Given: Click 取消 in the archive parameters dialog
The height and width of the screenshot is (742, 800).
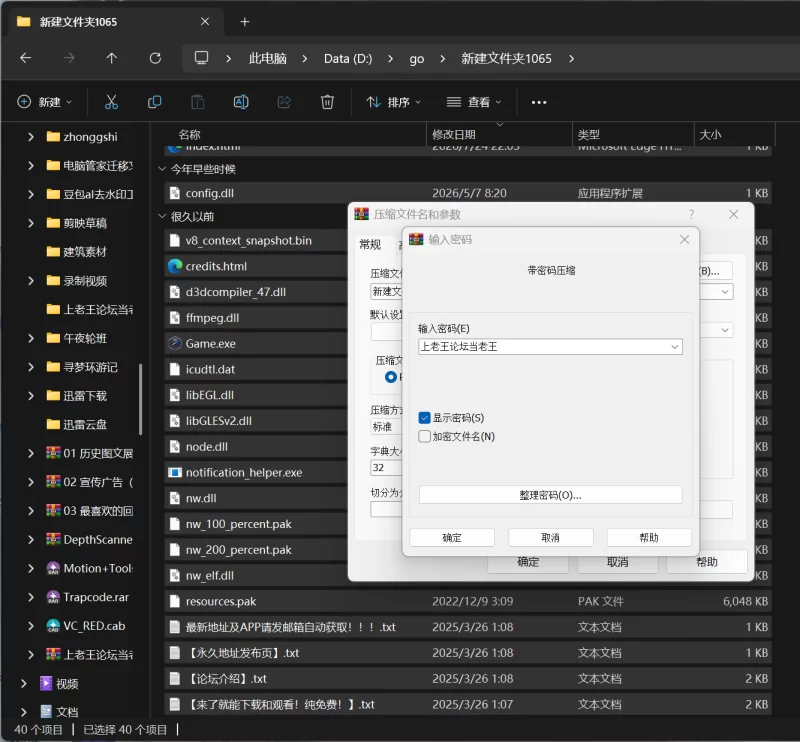Looking at the screenshot, I should pyautogui.click(x=617, y=562).
